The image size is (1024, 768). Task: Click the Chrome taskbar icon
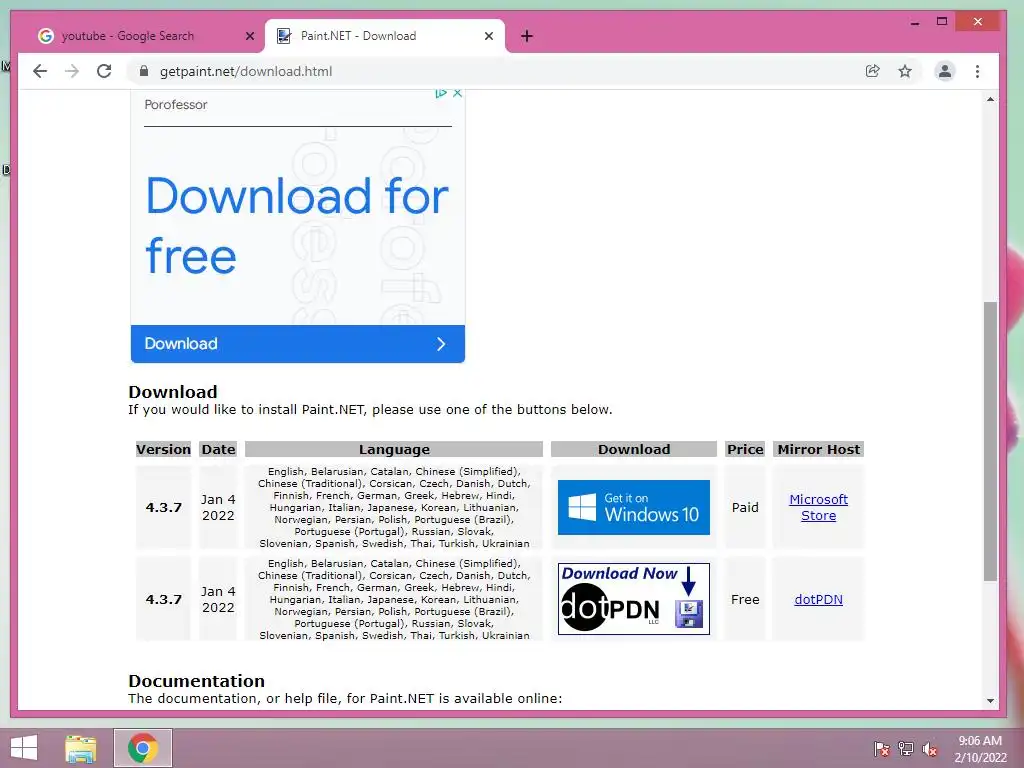click(143, 748)
